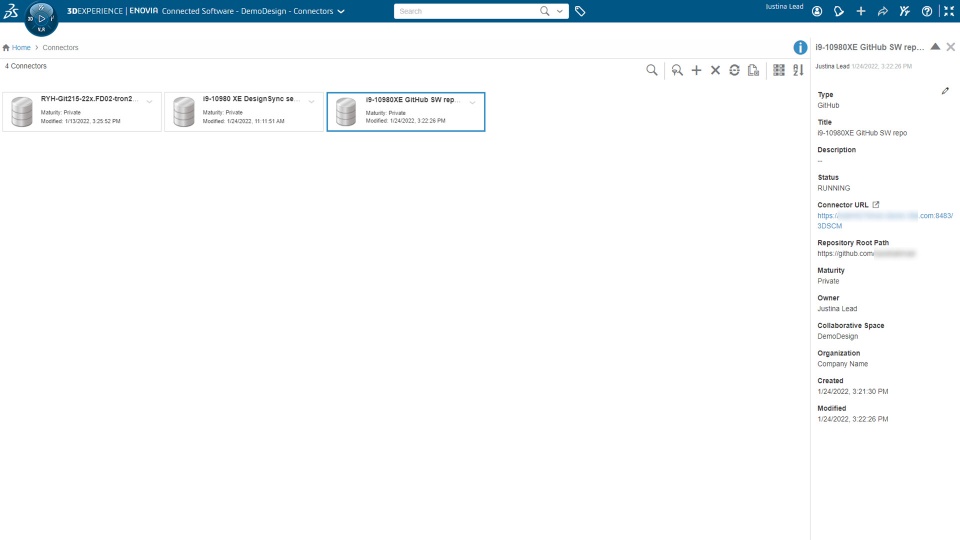Open the tags icon beside search
The width and height of the screenshot is (960, 540).
pyautogui.click(x=580, y=11)
